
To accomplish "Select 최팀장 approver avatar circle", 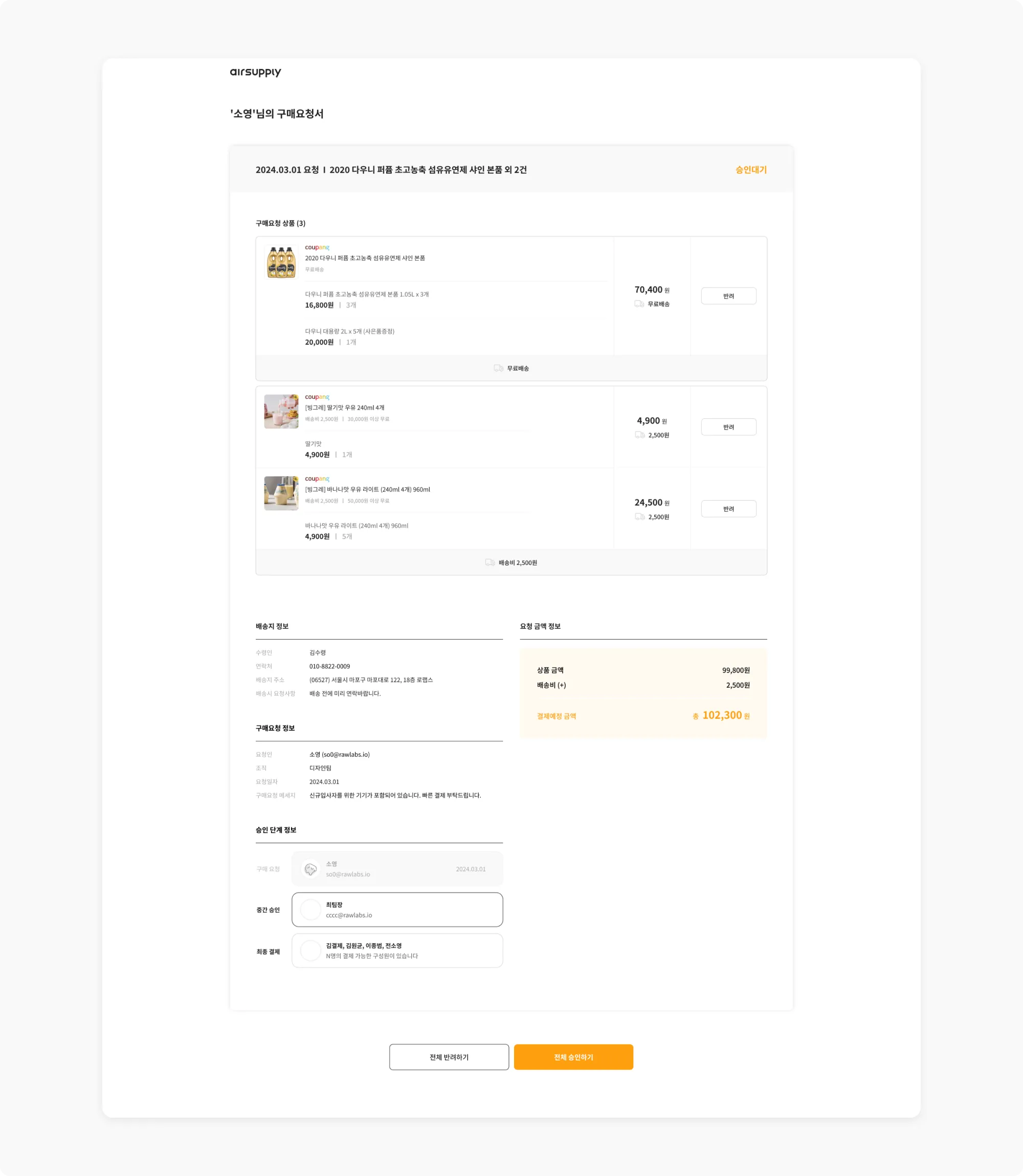I will tap(310, 910).
